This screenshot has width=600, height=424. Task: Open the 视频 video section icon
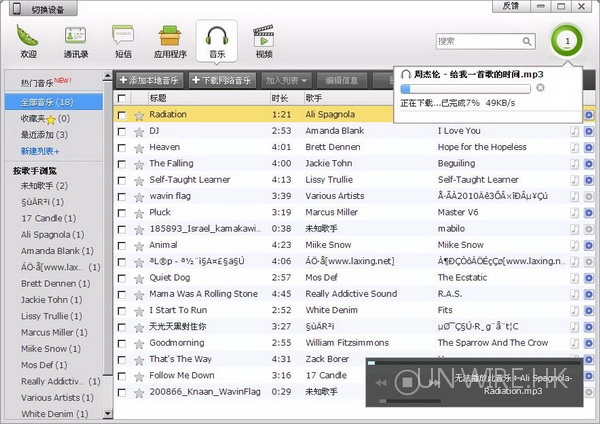click(263, 39)
